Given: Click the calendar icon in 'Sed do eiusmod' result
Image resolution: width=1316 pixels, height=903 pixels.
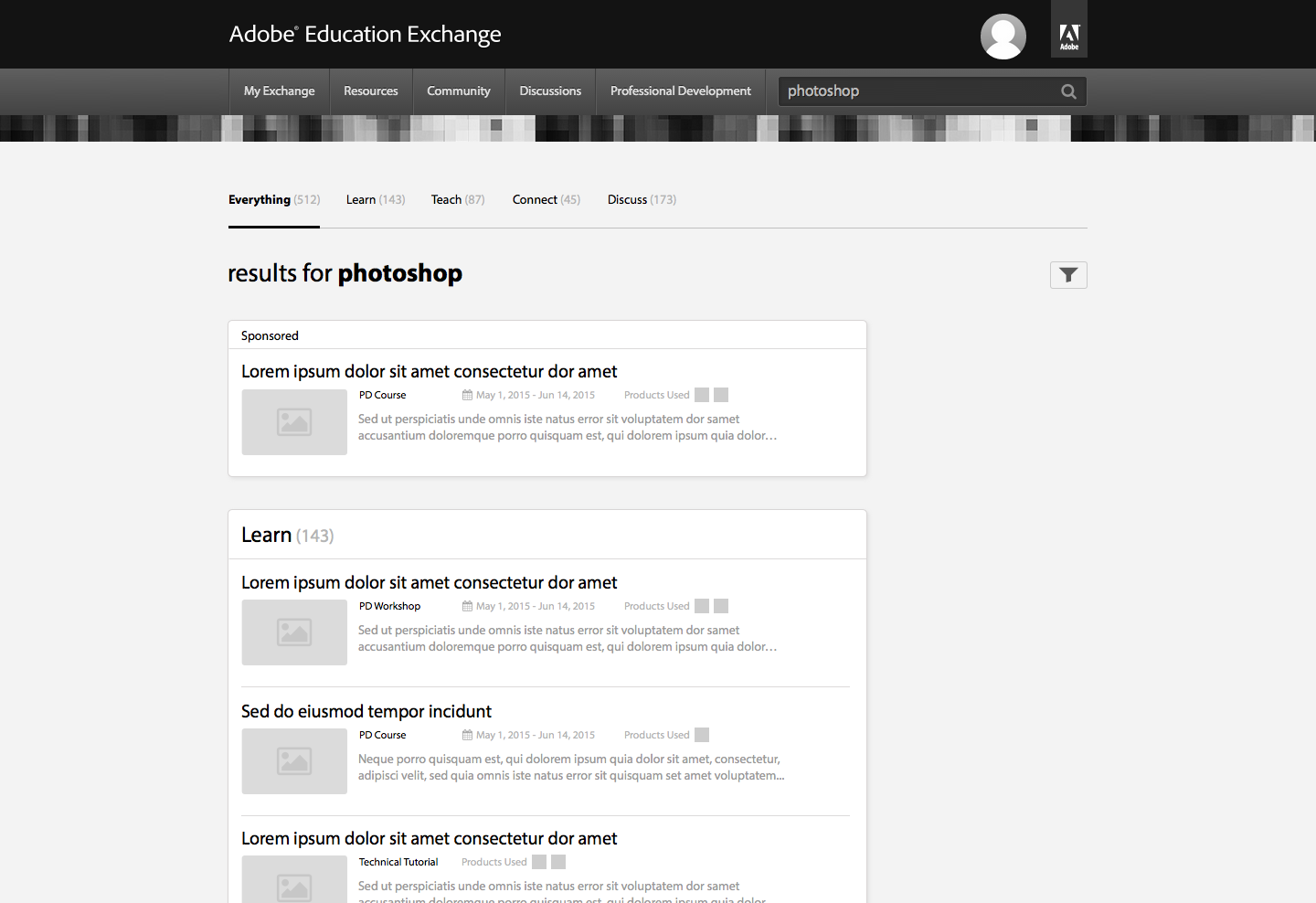Looking at the screenshot, I should click(467, 735).
